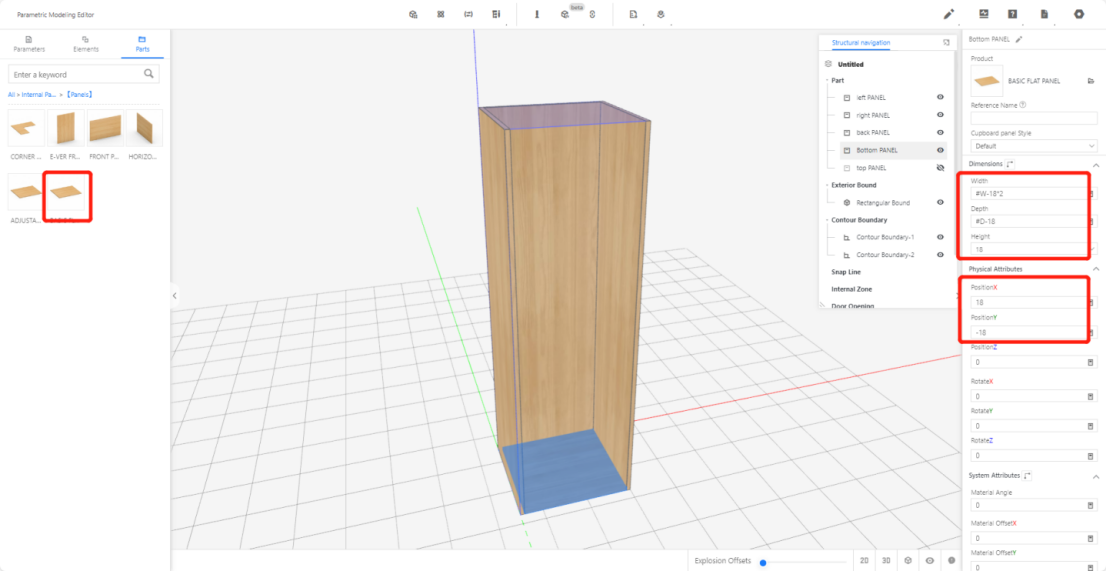
Task: Click the search magnifier in keyword box
Action: (149, 74)
